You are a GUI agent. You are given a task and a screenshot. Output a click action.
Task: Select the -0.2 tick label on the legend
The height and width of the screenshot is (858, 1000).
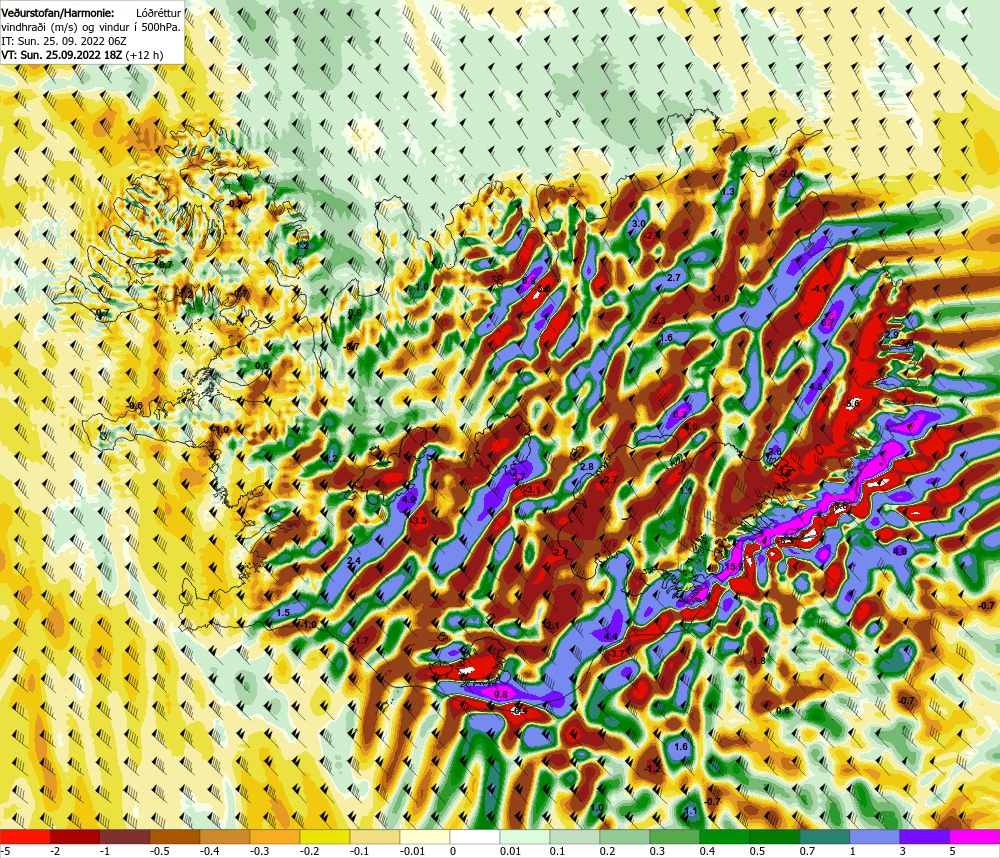pyautogui.click(x=309, y=850)
